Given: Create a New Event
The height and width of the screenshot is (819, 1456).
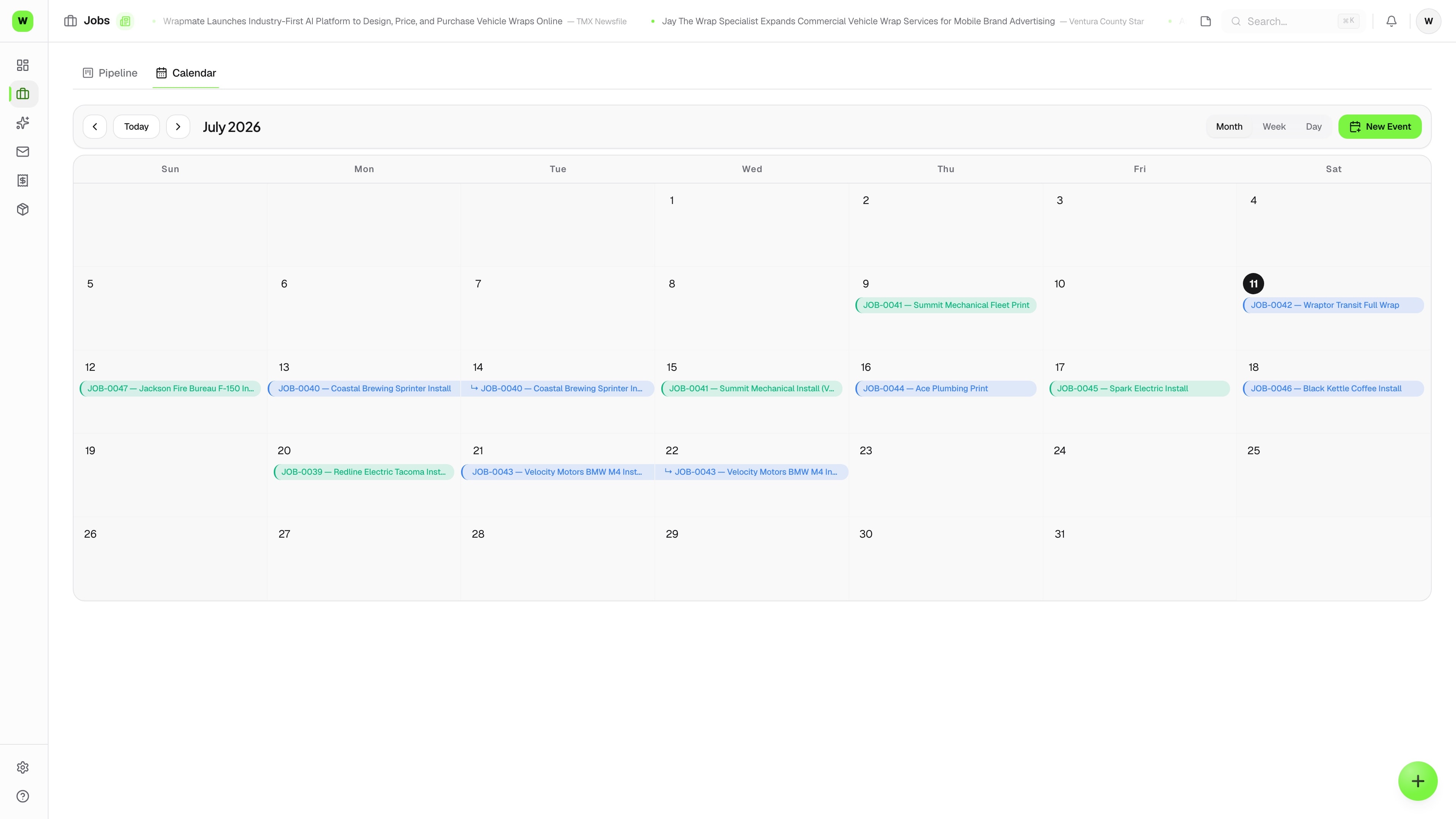Looking at the screenshot, I should pyautogui.click(x=1380, y=127).
